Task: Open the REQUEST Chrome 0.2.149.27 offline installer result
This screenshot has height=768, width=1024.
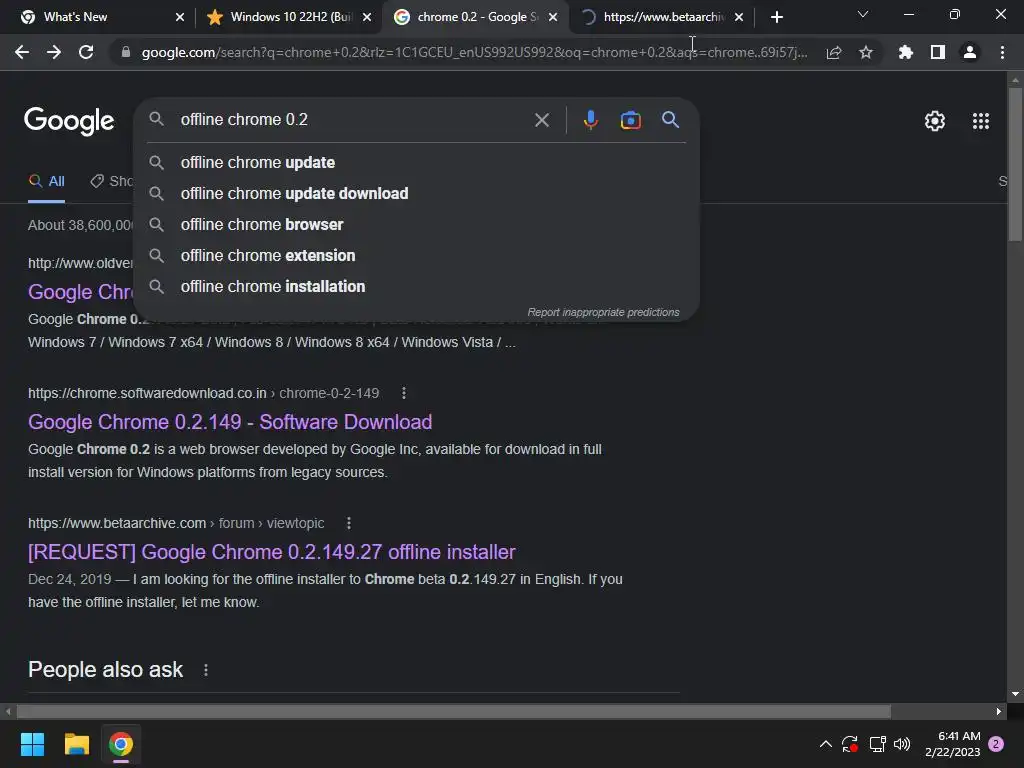Action: (x=272, y=552)
